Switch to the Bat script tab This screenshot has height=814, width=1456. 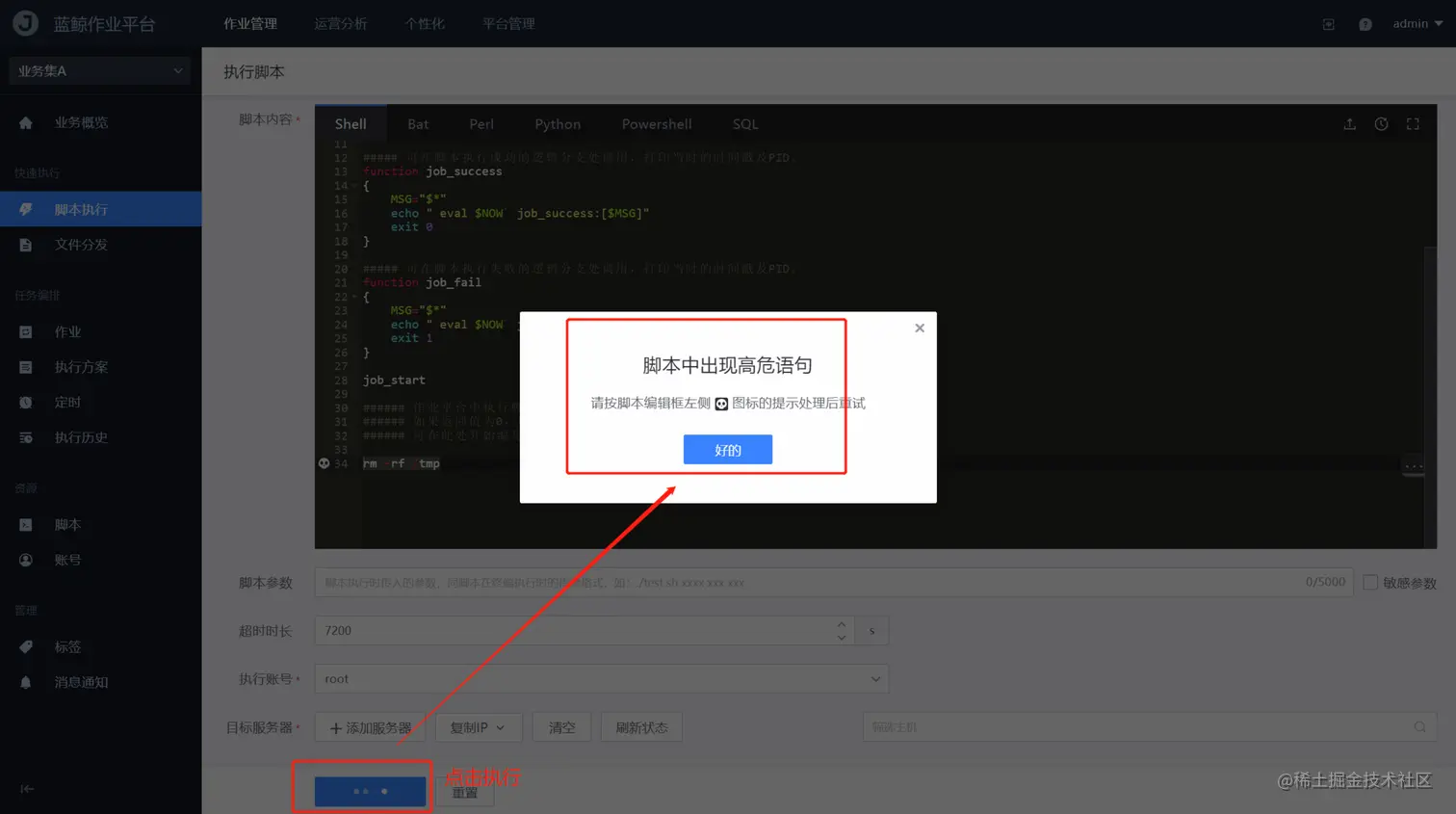point(418,124)
